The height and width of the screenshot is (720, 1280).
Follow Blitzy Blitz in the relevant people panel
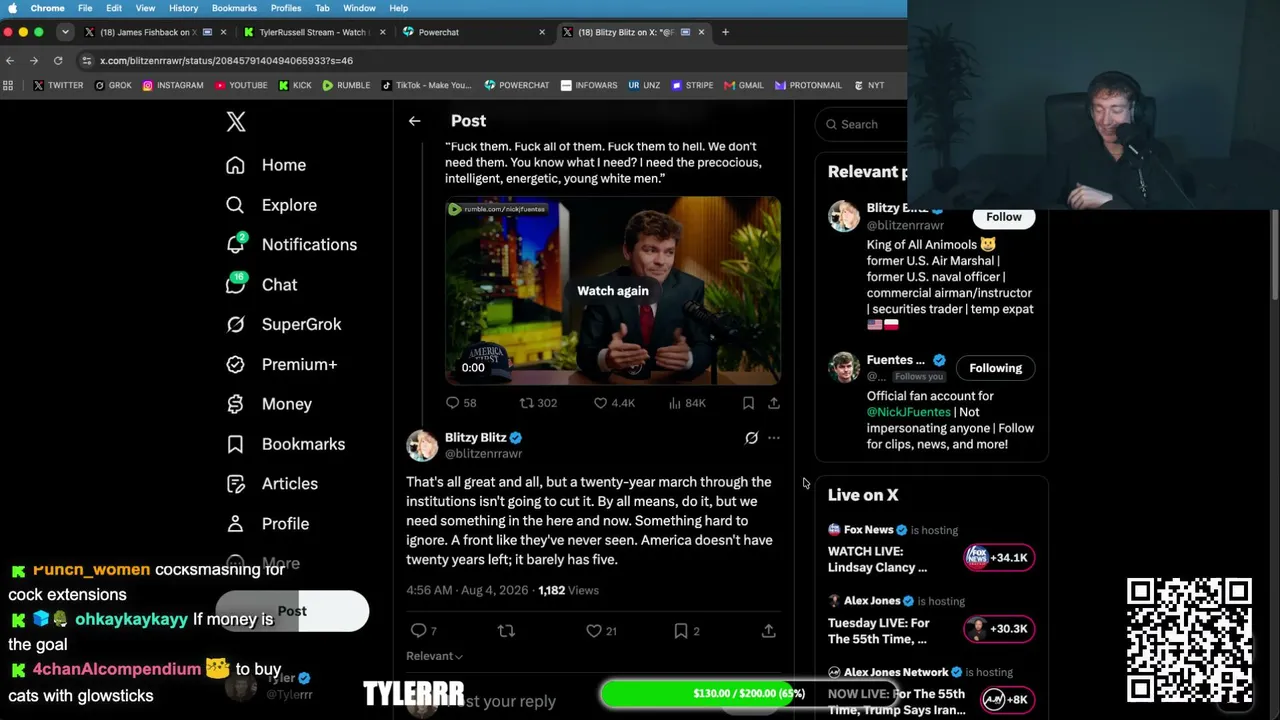point(1004,217)
